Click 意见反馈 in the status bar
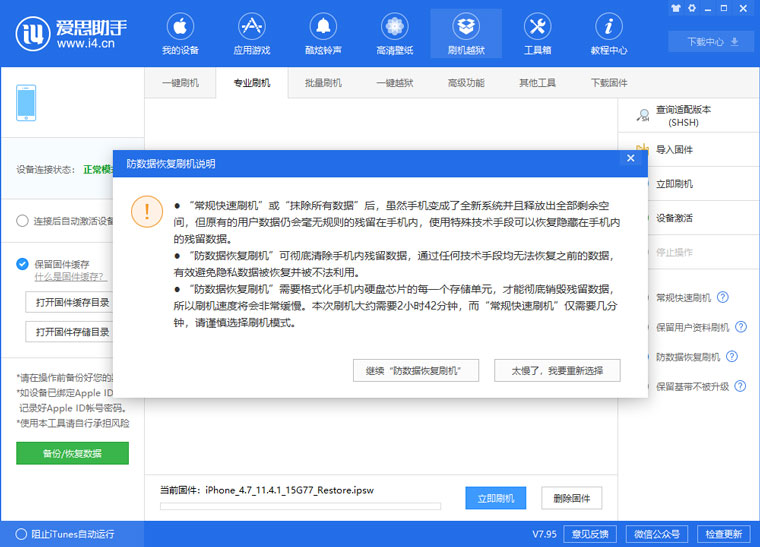The width and height of the screenshot is (760, 547). [590, 534]
